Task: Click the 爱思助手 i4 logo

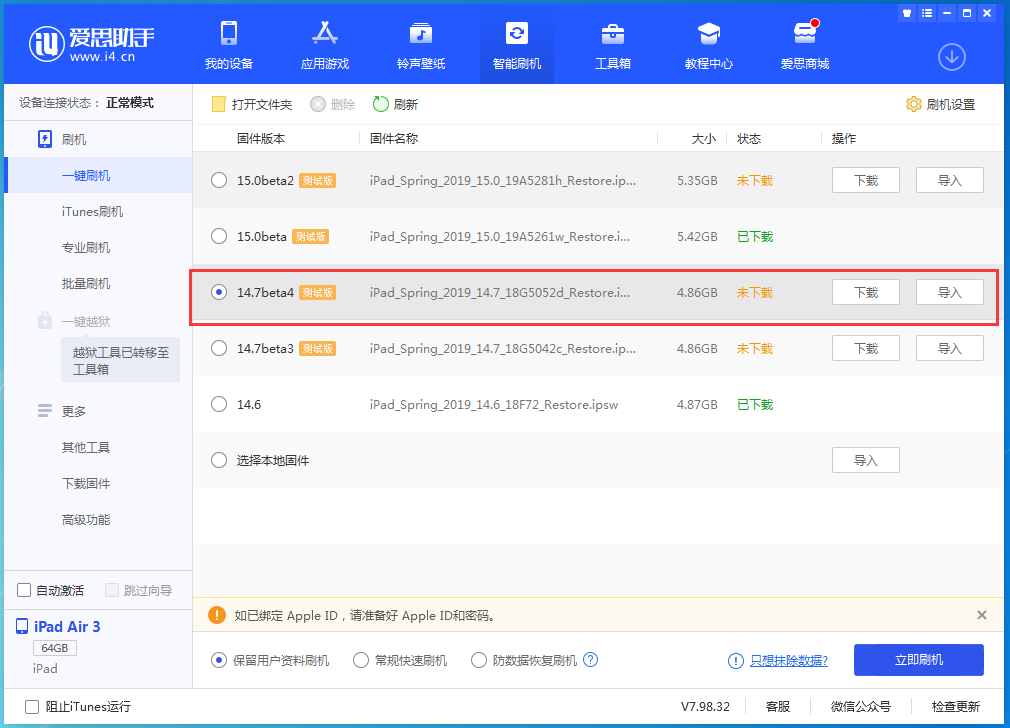Action: pos(91,44)
